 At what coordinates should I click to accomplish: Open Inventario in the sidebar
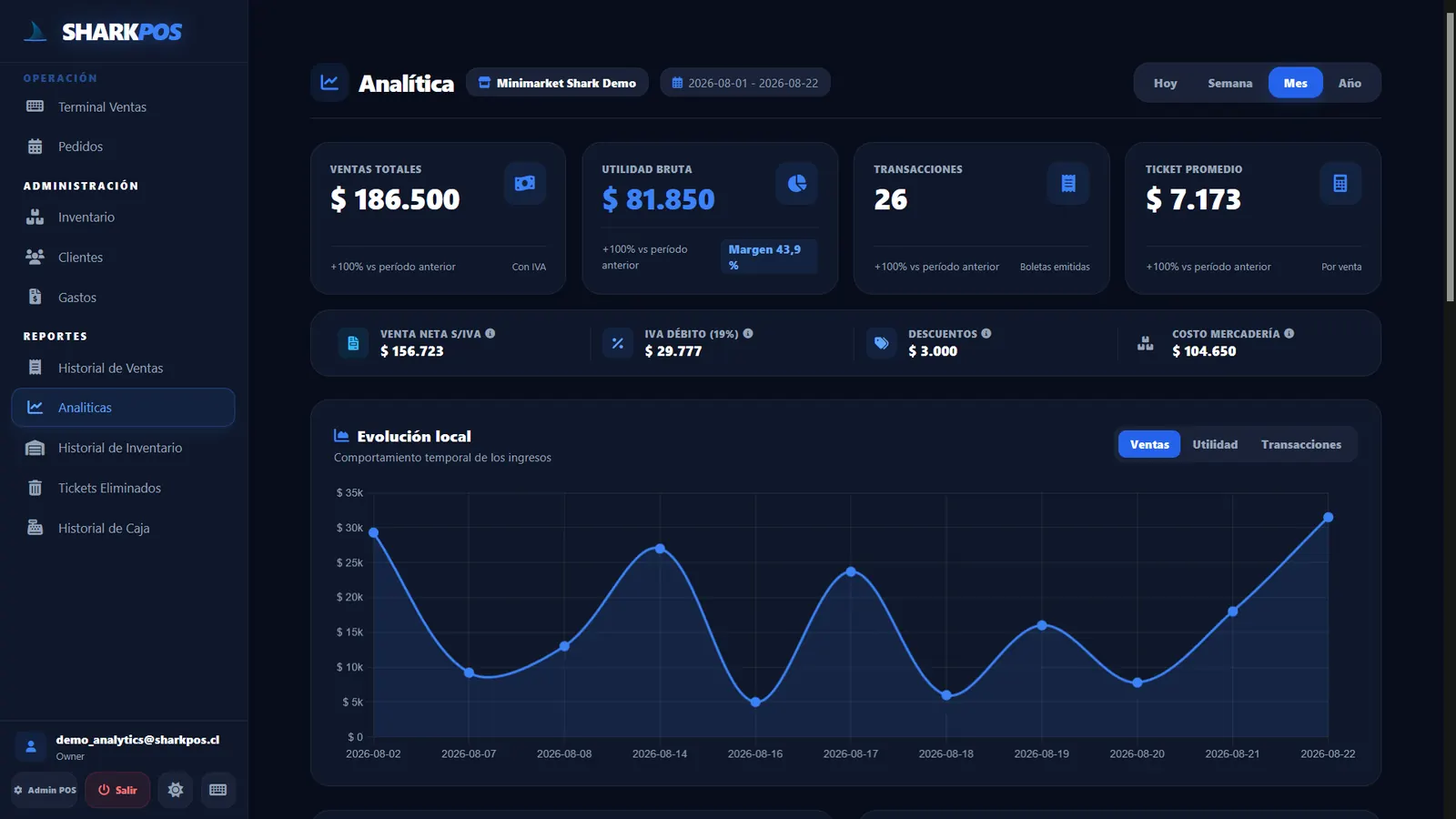[x=123, y=217]
